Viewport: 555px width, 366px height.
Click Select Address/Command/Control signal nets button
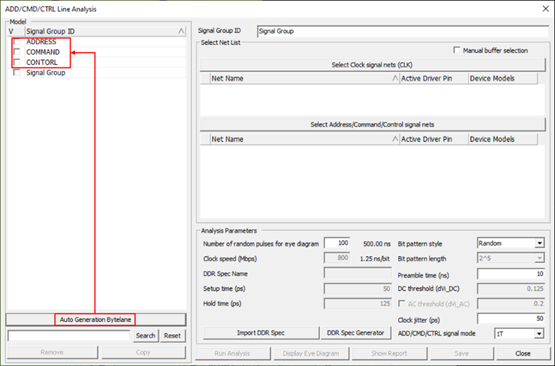[372, 125]
